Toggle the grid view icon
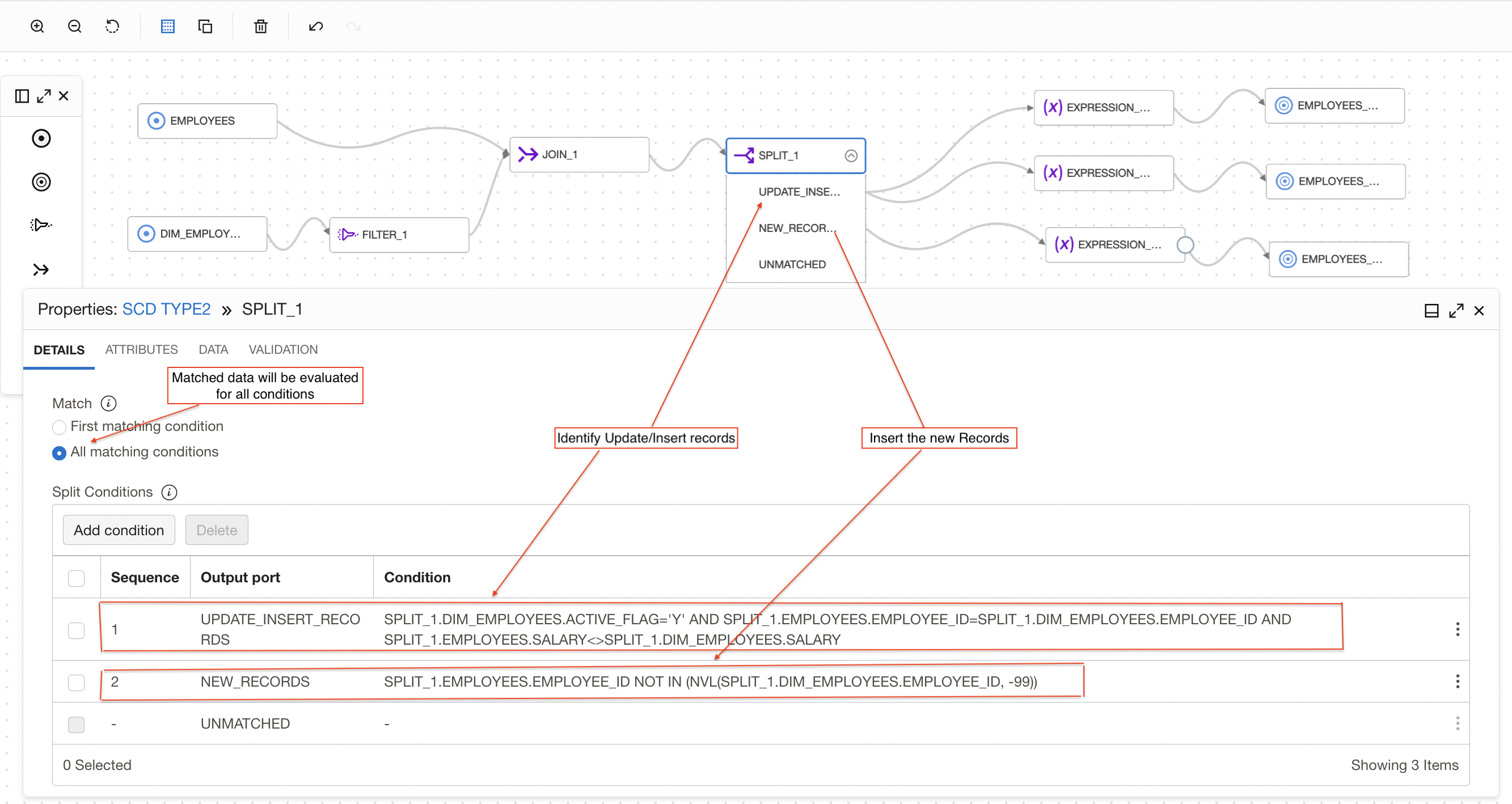 pos(168,26)
